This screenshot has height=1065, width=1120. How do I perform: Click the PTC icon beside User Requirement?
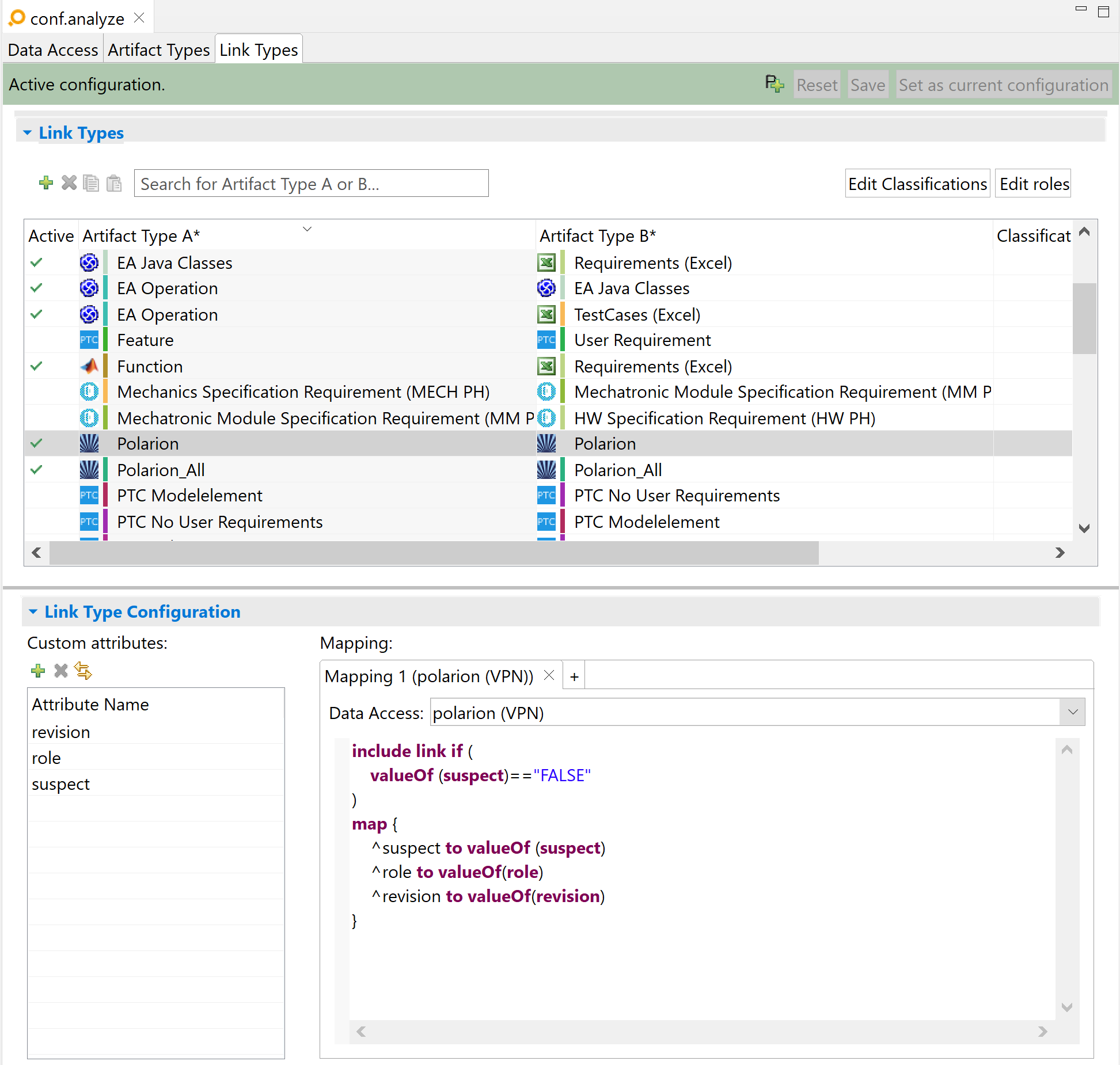(546, 340)
